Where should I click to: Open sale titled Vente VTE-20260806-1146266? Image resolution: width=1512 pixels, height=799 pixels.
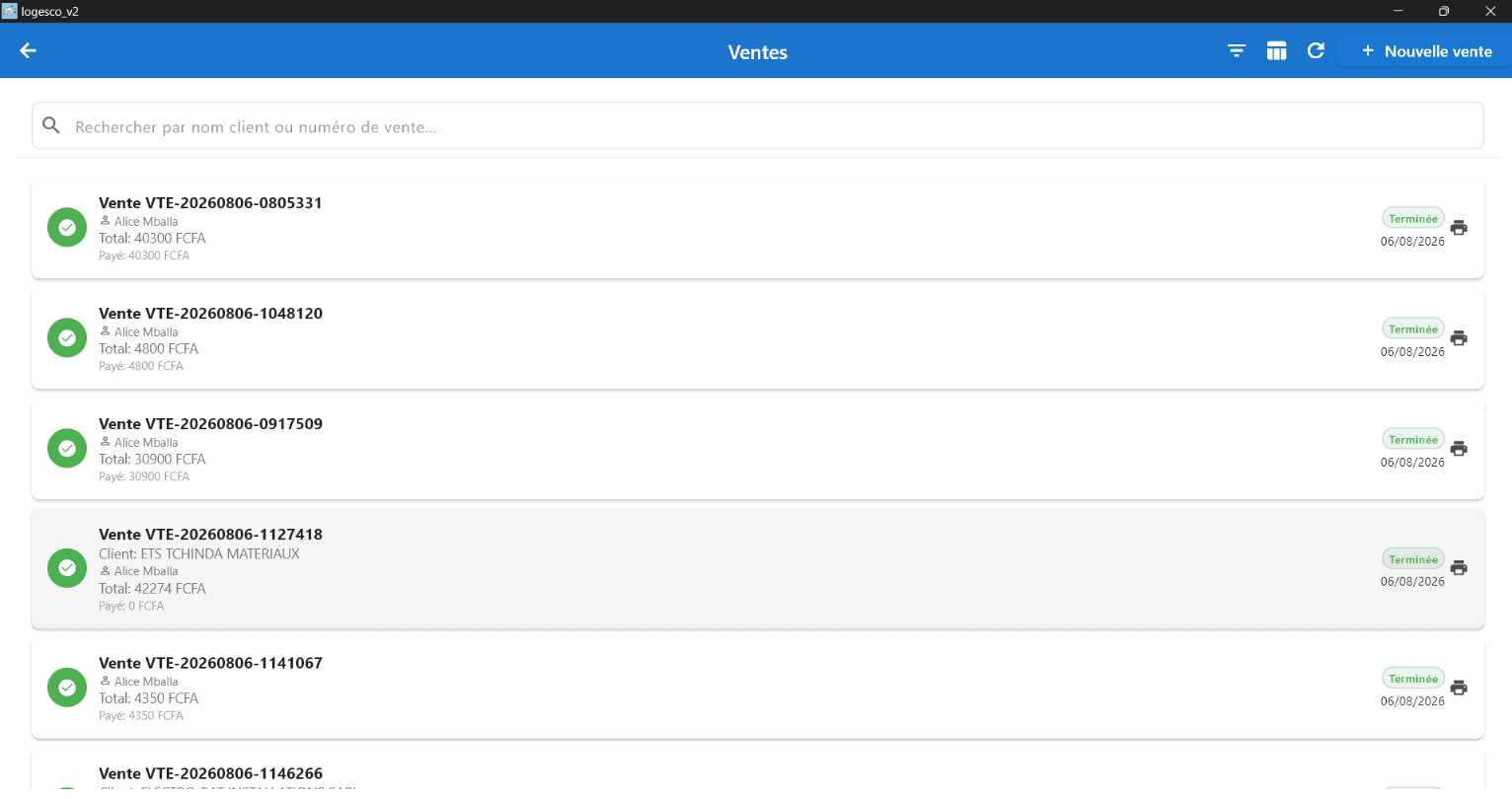210,774
